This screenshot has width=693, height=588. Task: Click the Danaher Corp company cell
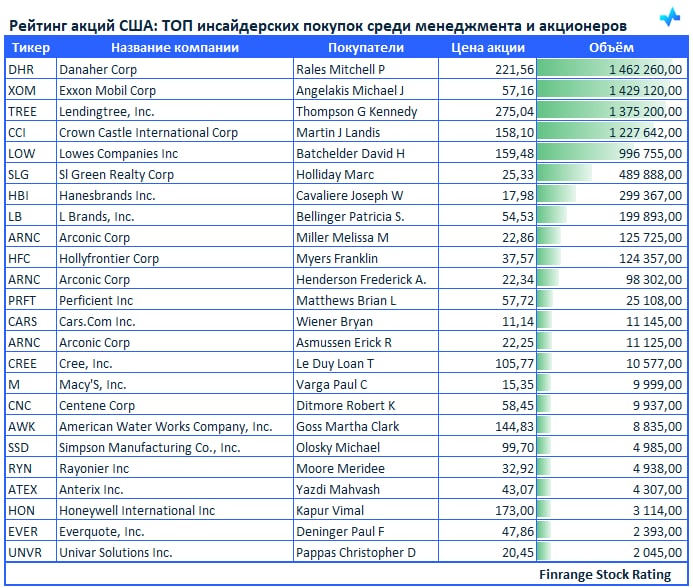[175, 69]
